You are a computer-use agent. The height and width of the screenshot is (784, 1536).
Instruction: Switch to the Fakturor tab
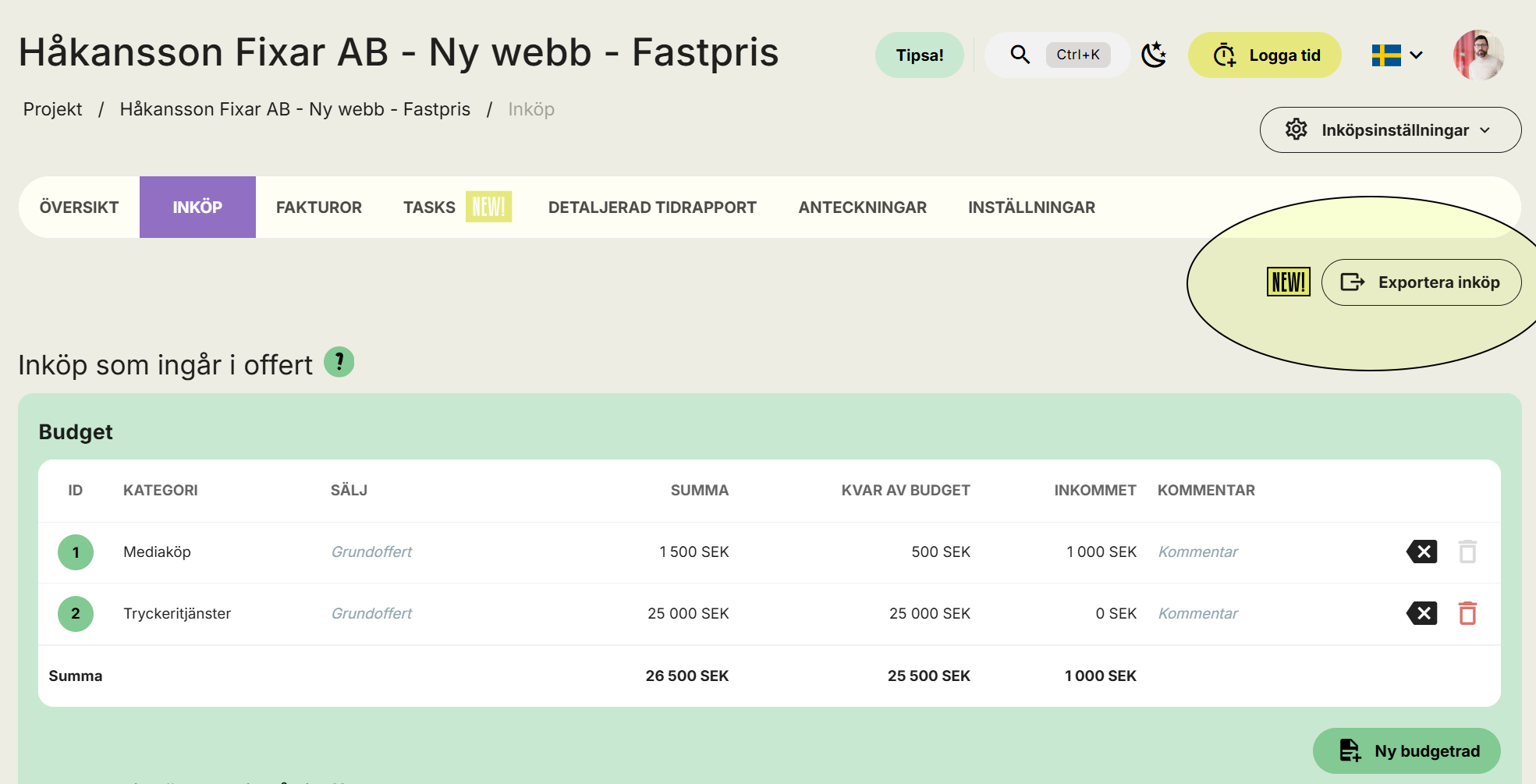(319, 208)
